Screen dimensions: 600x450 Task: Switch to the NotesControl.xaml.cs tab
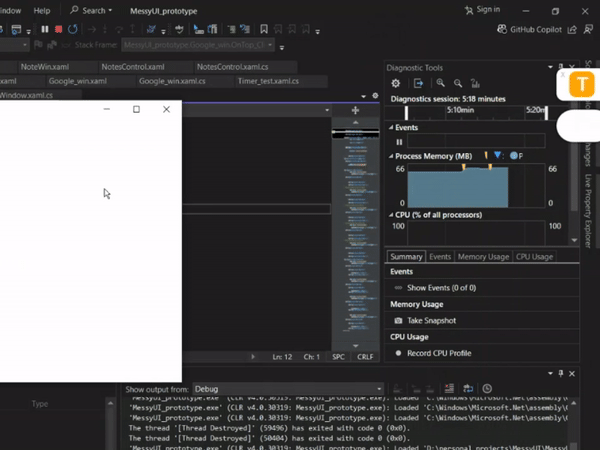coord(233,67)
